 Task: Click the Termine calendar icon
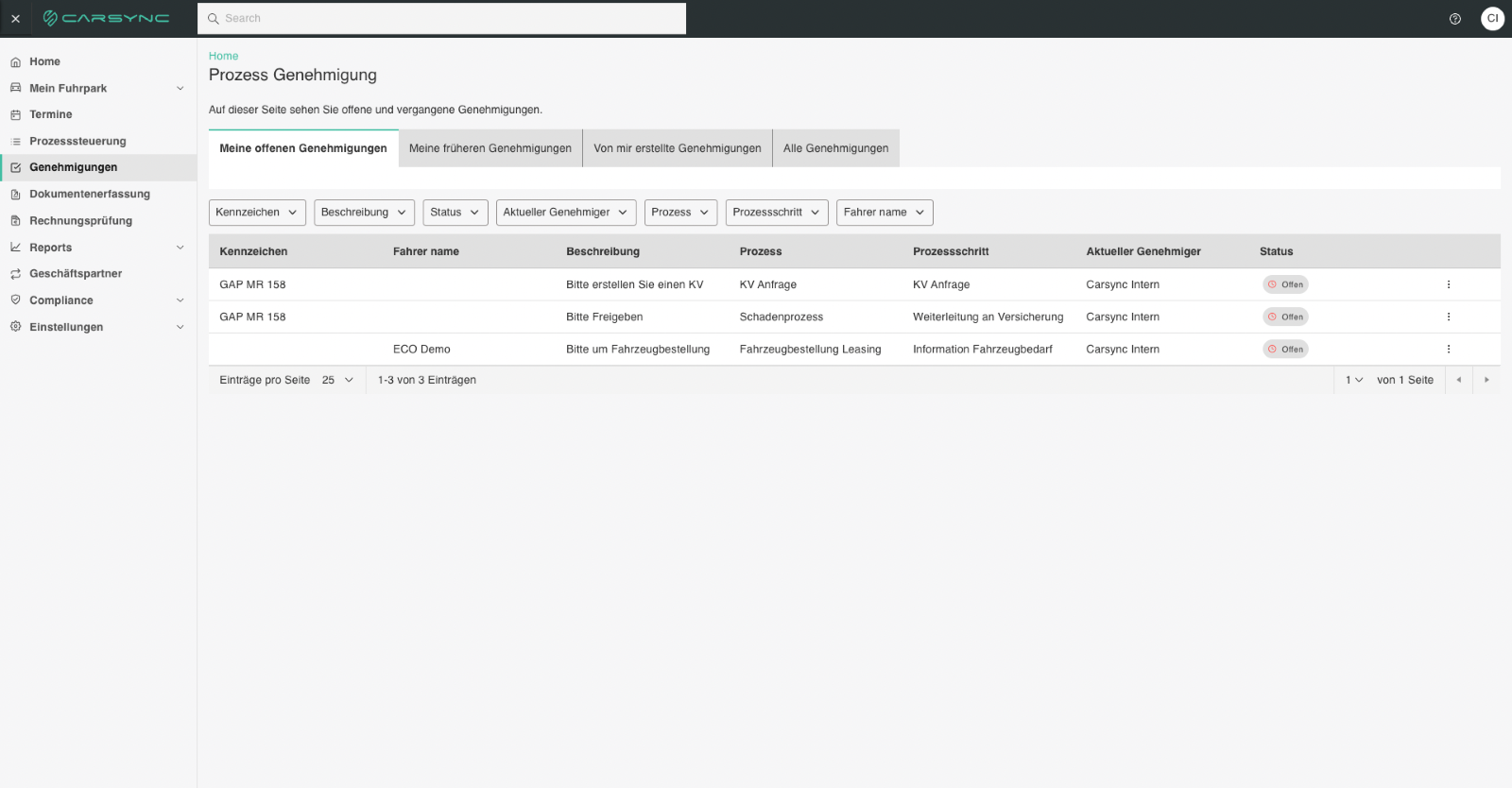click(15, 114)
